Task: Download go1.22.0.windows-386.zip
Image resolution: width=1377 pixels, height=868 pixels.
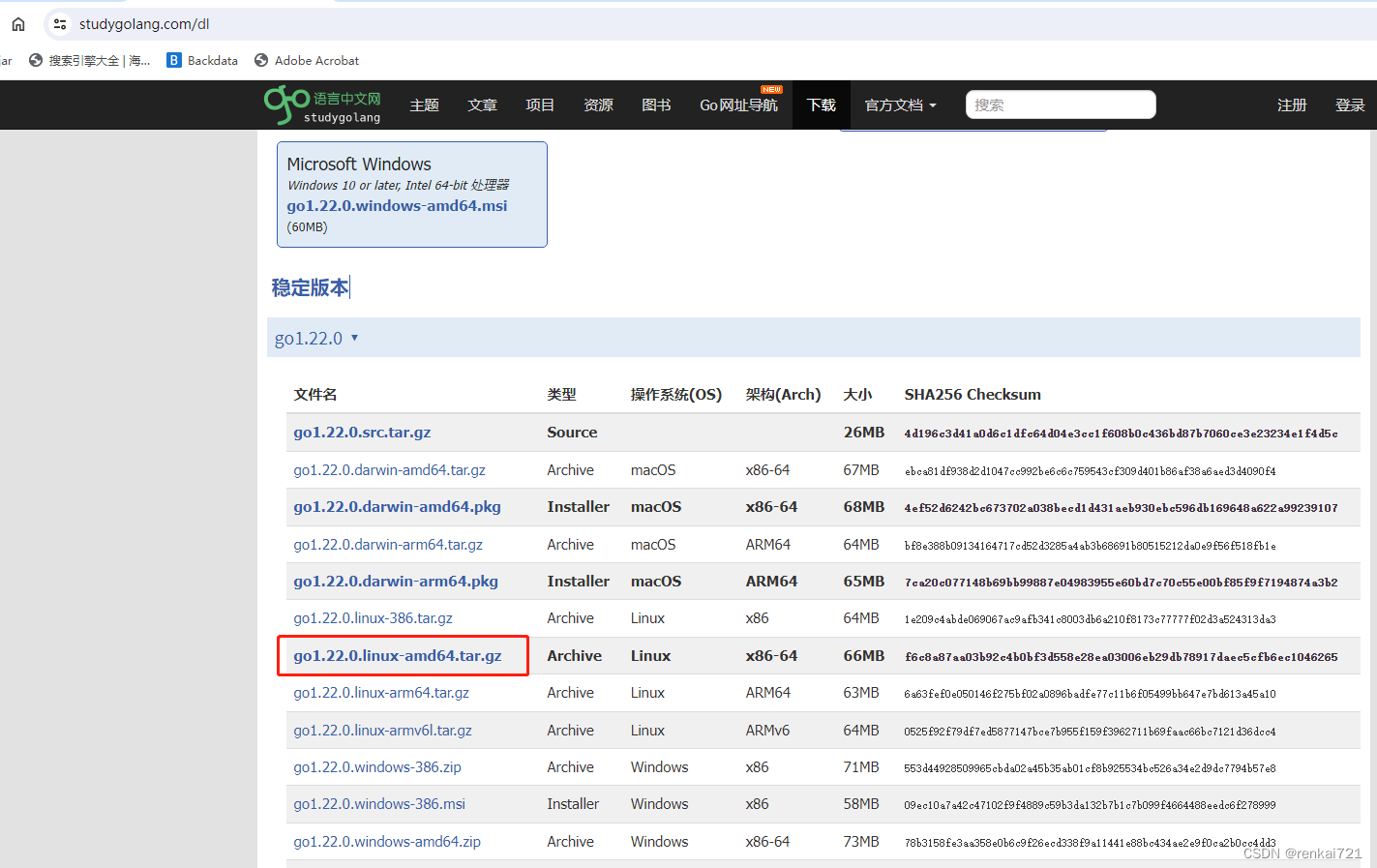Action: pos(377,766)
